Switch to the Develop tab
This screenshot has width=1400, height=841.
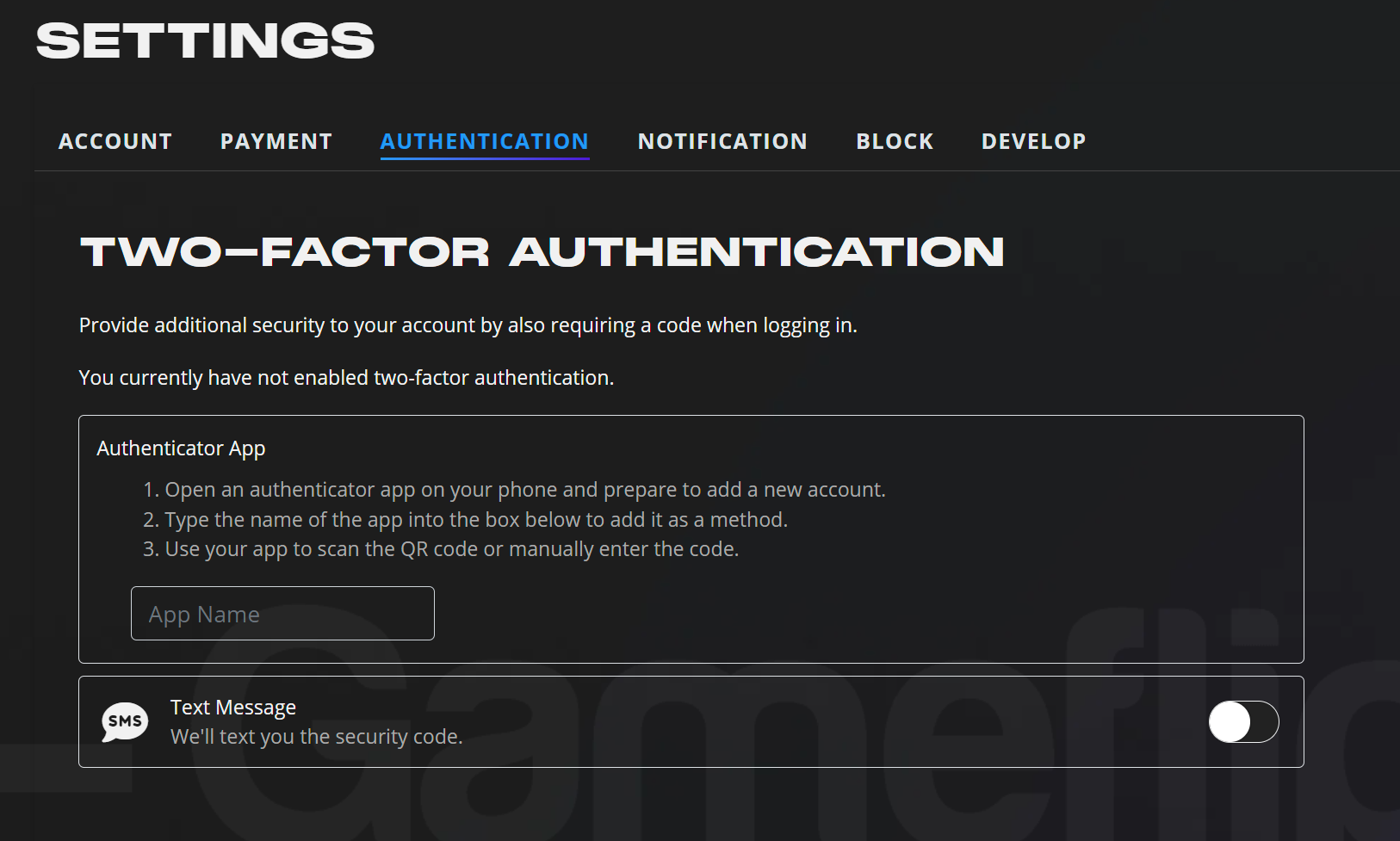[1033, 141]
